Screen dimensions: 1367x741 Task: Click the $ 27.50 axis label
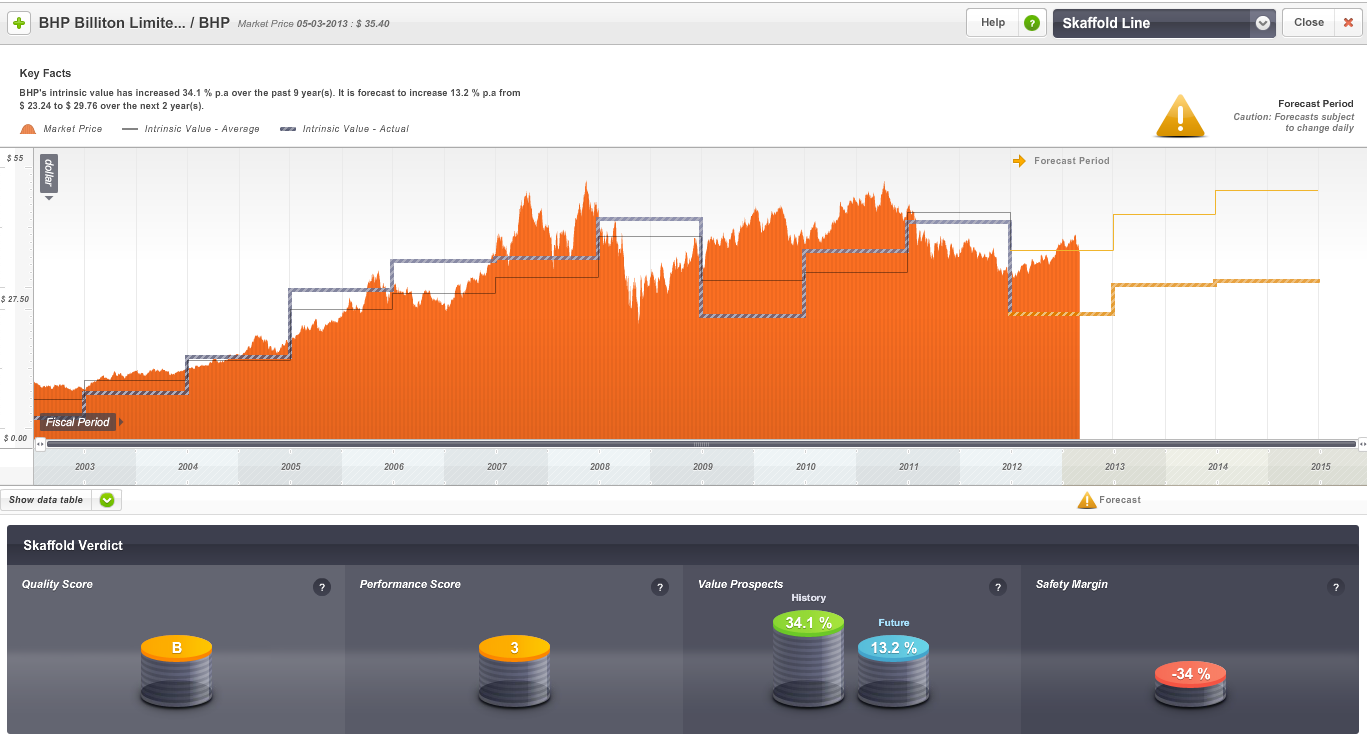17,299
